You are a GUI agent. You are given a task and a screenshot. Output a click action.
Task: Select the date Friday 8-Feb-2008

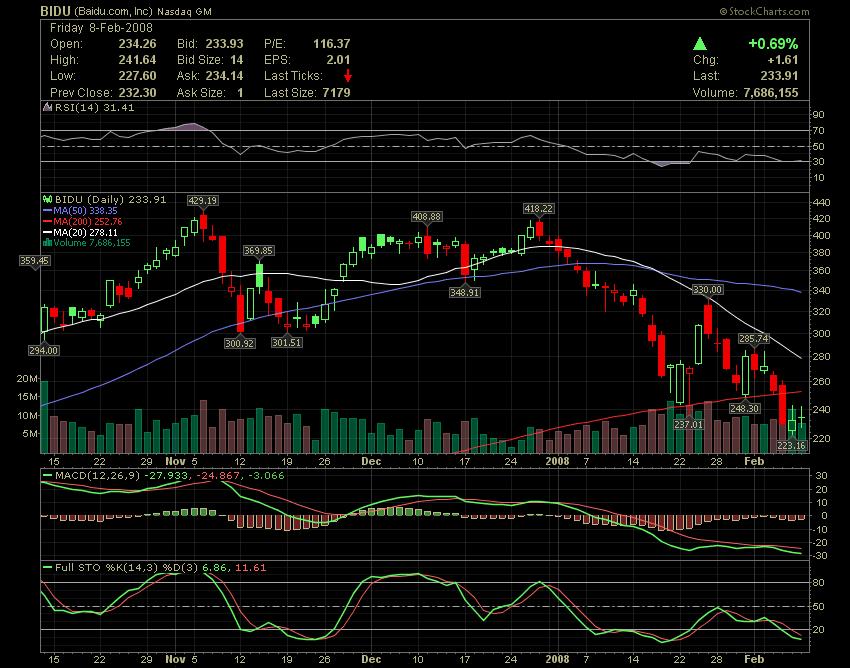pyautogui.click(x=101, y=28)
